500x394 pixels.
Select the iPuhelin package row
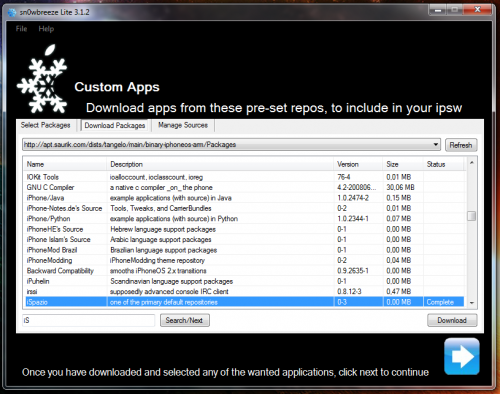point(245,281)
